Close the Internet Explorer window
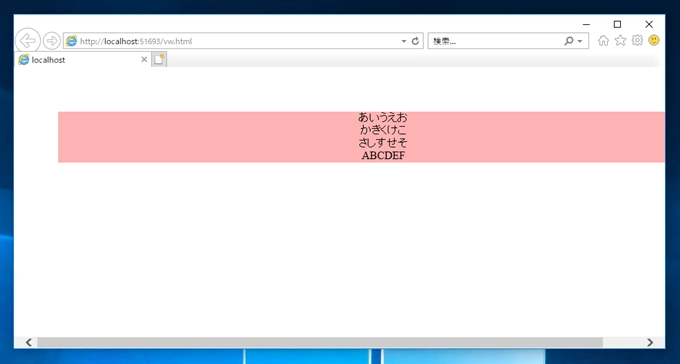The image size is (680, 364). coord(649,24)
